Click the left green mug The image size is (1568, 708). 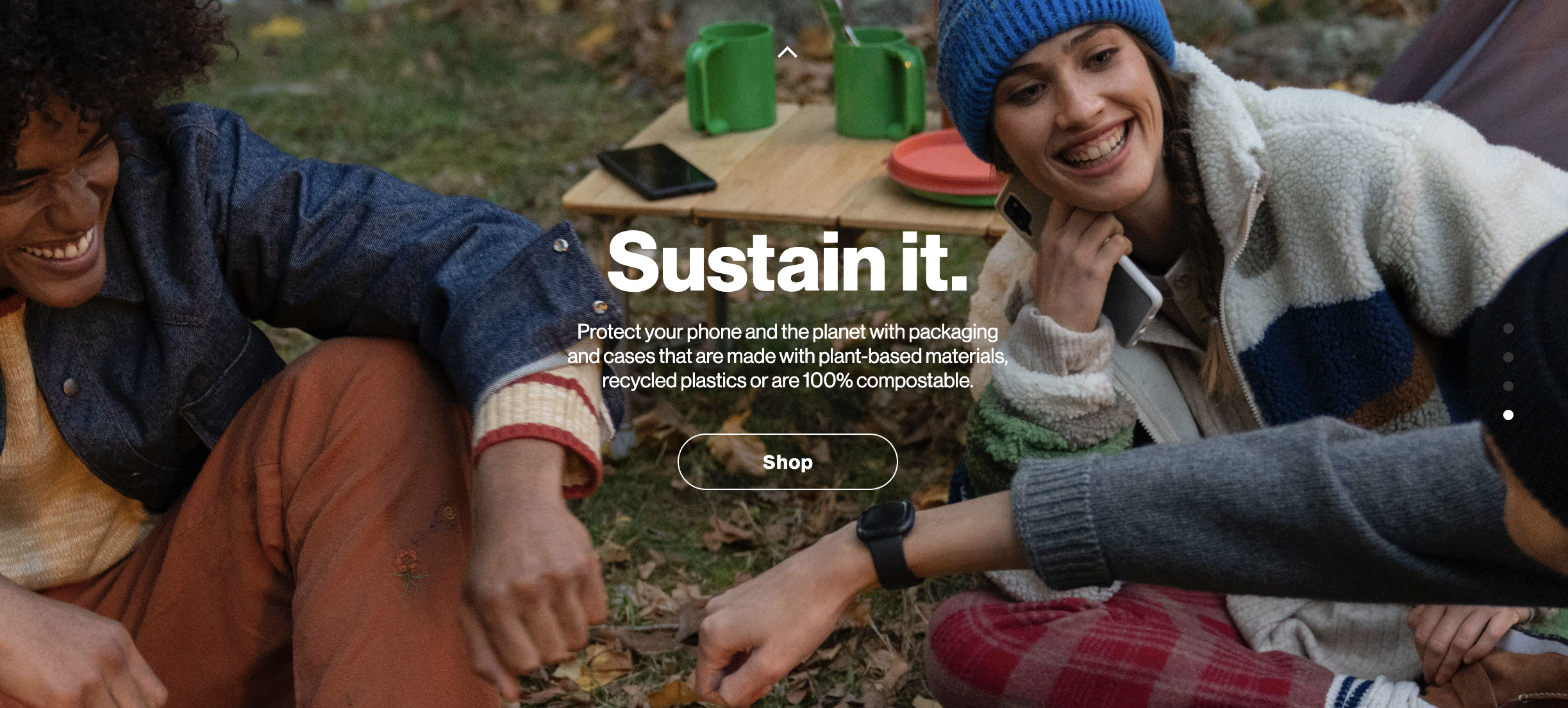click(730, 77)
